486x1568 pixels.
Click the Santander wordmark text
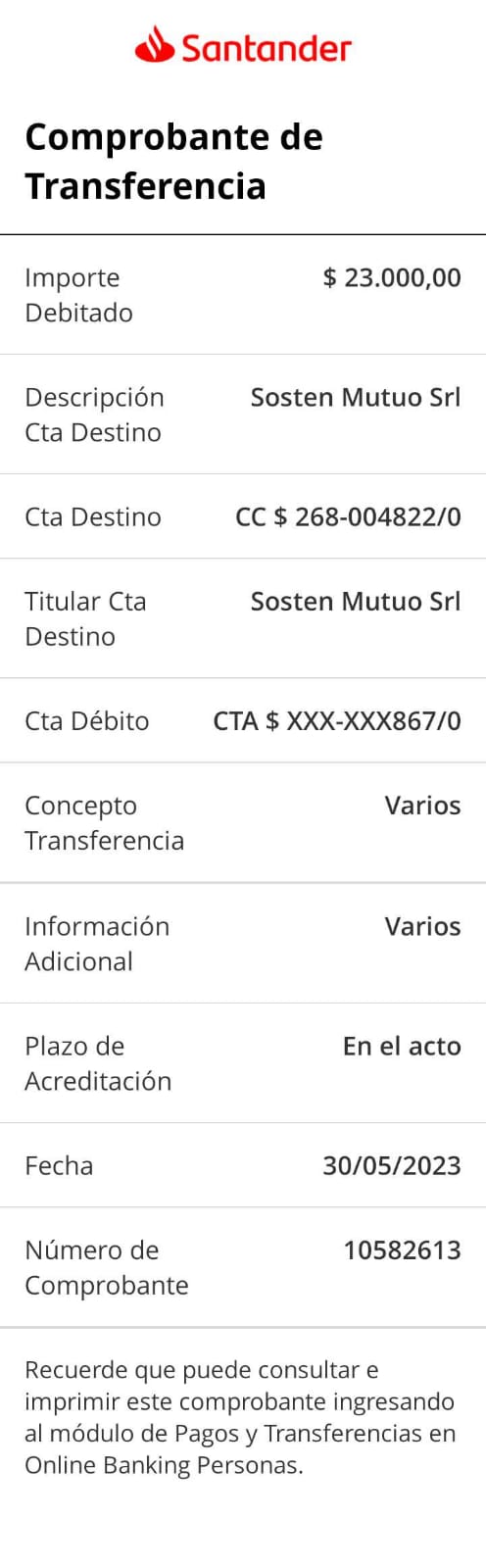pyautogui.click(x=266, y=48)
